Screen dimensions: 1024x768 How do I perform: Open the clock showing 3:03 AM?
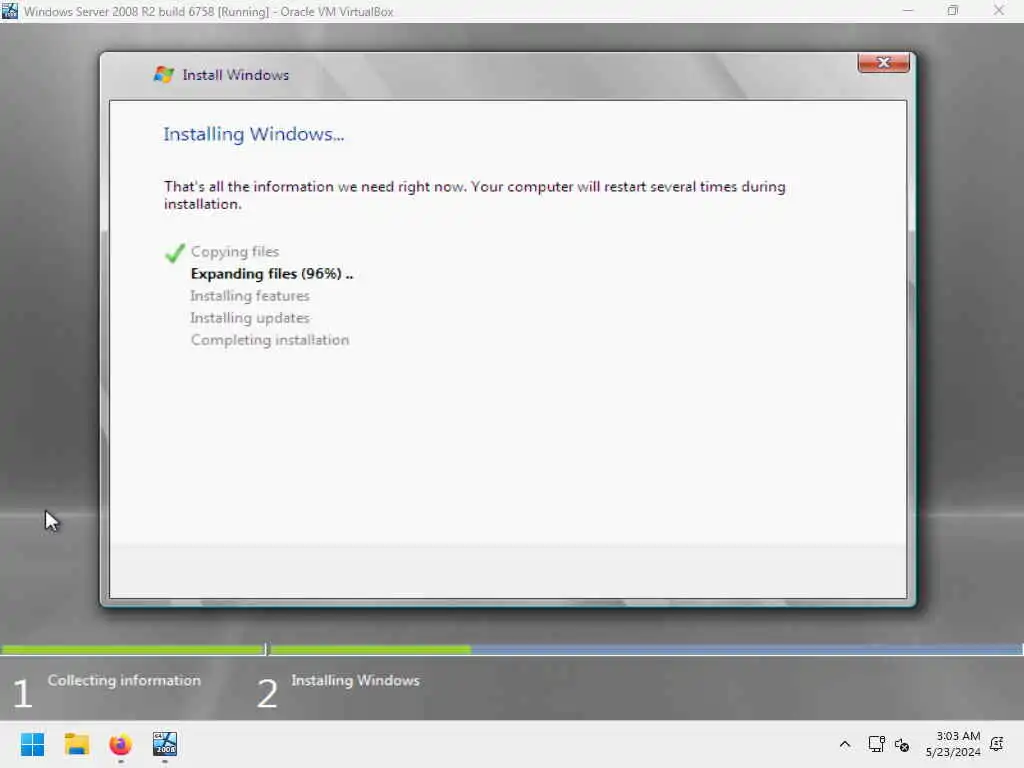953,744
